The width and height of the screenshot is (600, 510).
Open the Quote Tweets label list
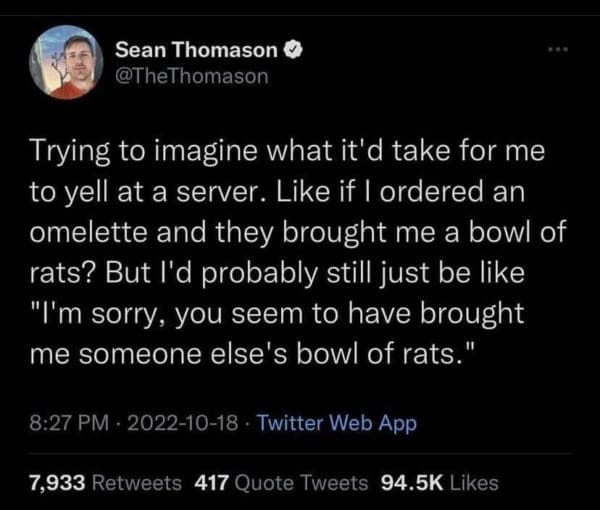(304, 482)
